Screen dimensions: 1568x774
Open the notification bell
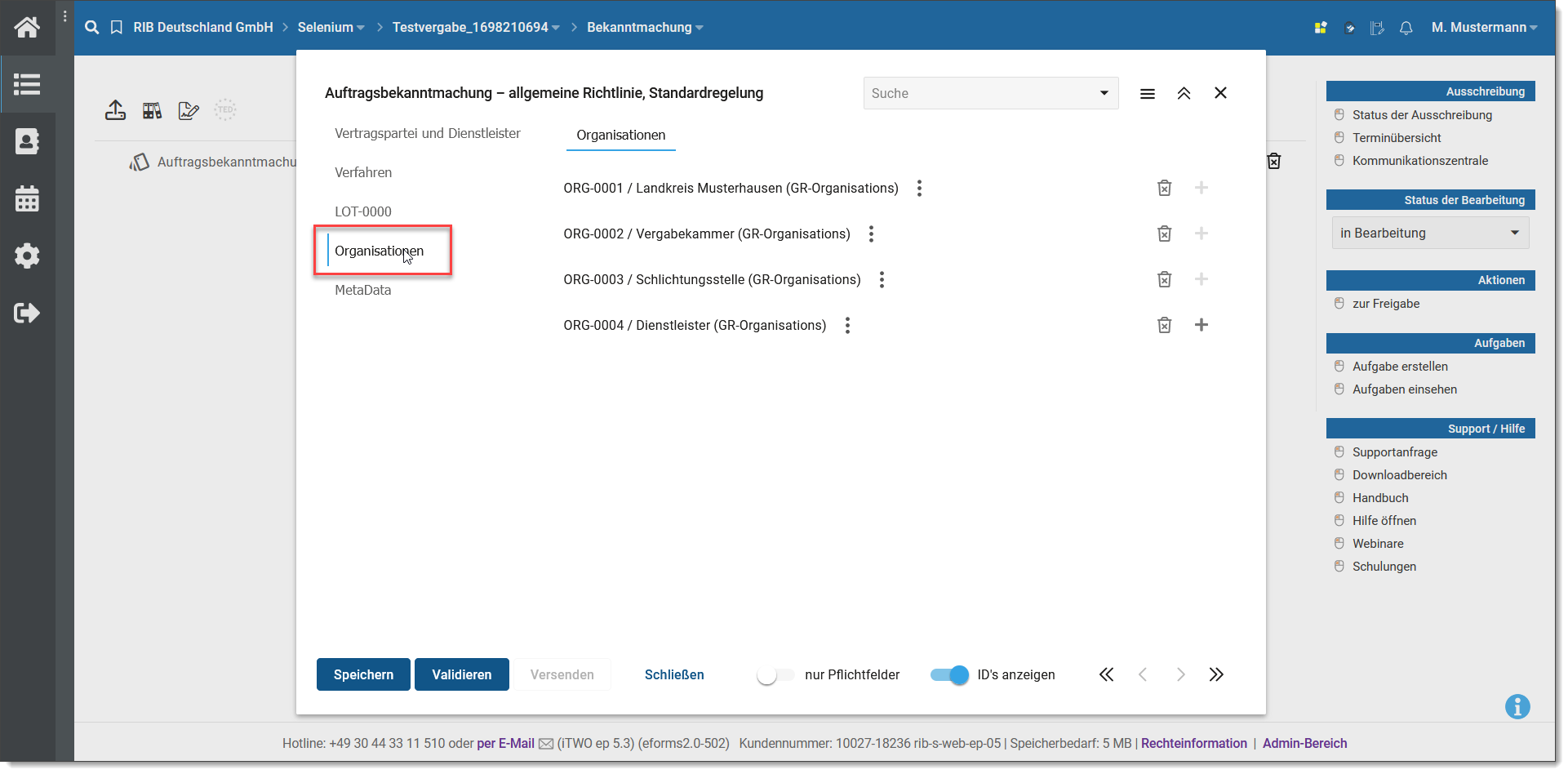(x=1406, y=28)
